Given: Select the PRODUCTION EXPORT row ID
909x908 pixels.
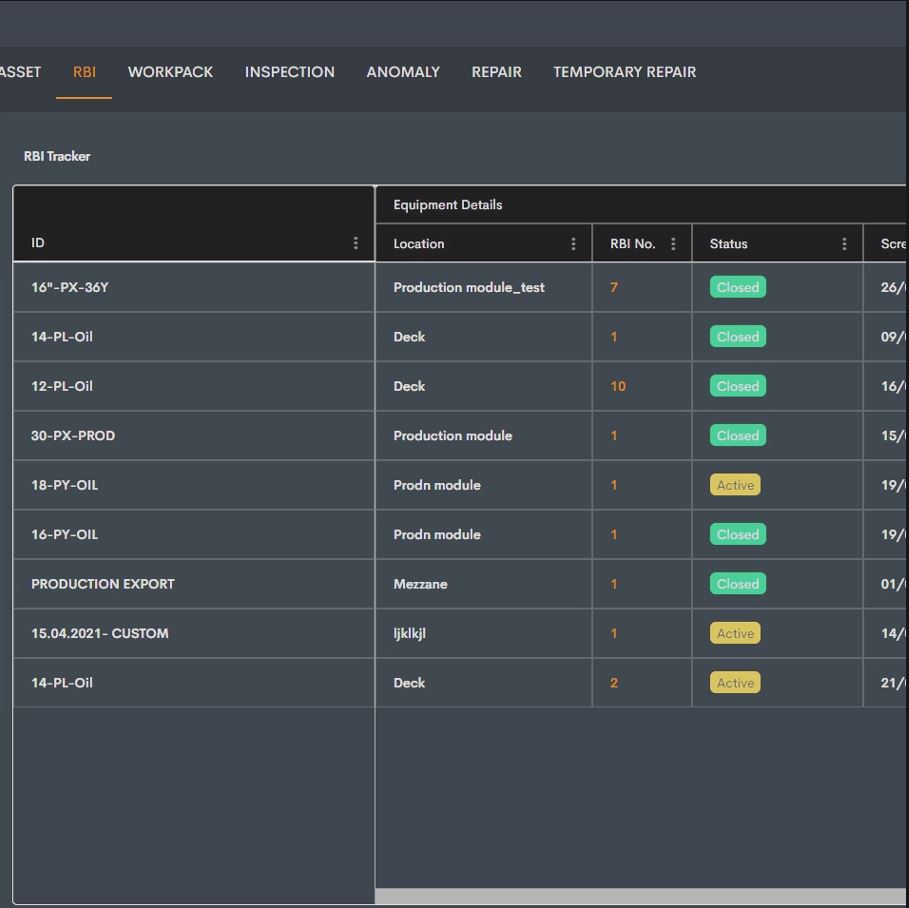Looking at the screenshot, I should pos(103,584).
